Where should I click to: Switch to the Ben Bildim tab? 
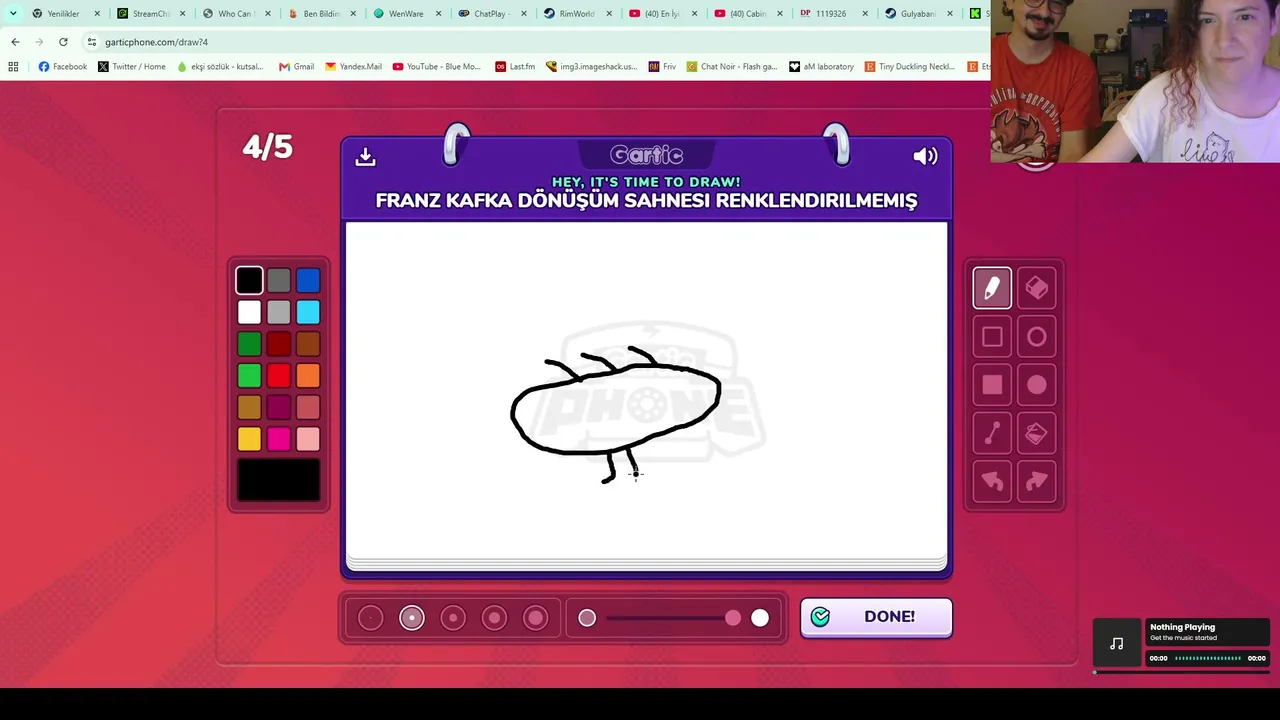click(x=322, y=13)
